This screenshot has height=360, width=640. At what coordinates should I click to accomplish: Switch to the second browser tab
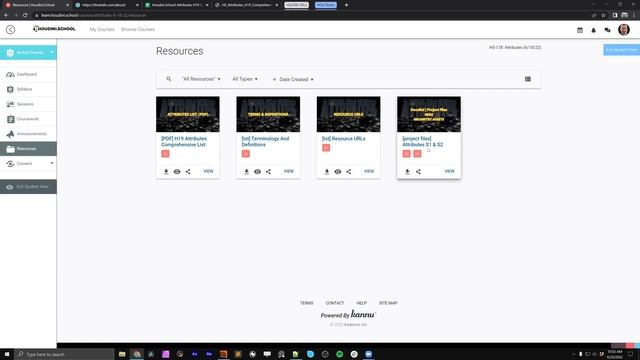click(x=107, y=5)
